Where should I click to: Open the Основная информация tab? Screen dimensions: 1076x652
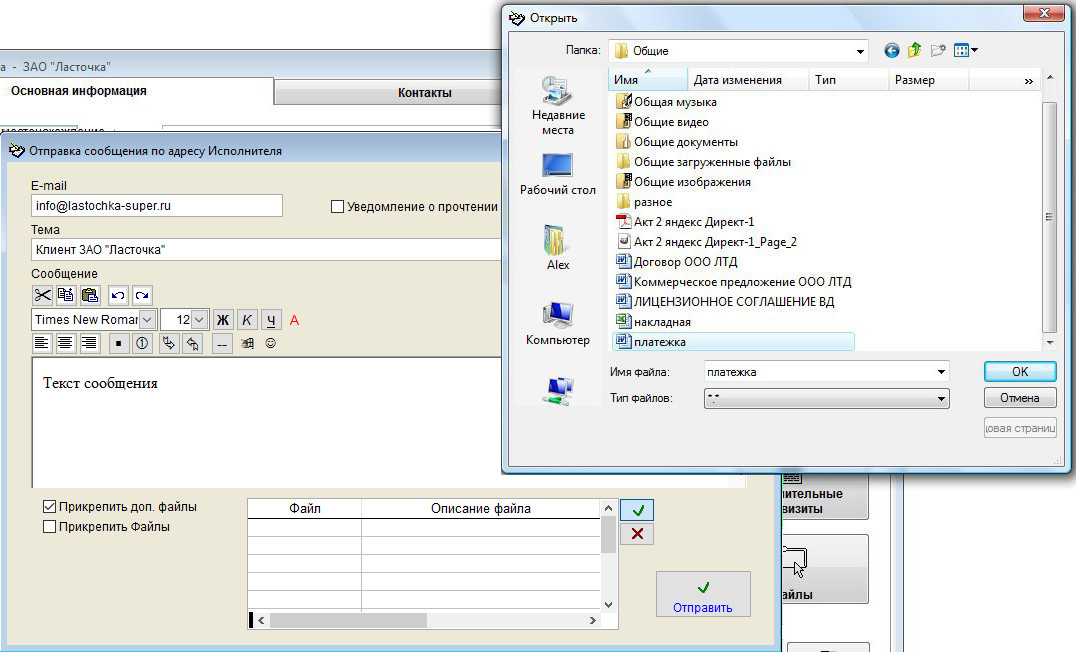[79, 91]
